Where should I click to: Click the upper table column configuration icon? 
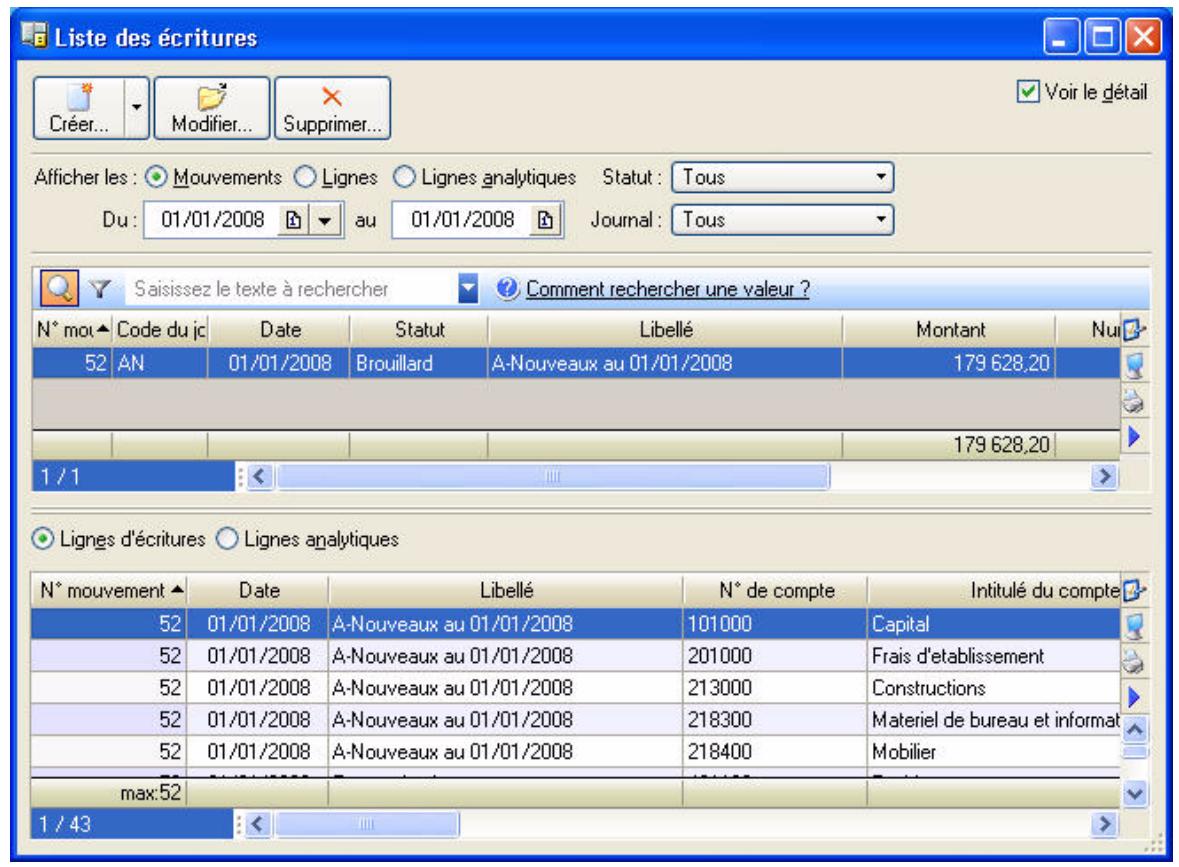click(x=1134, y=329)
